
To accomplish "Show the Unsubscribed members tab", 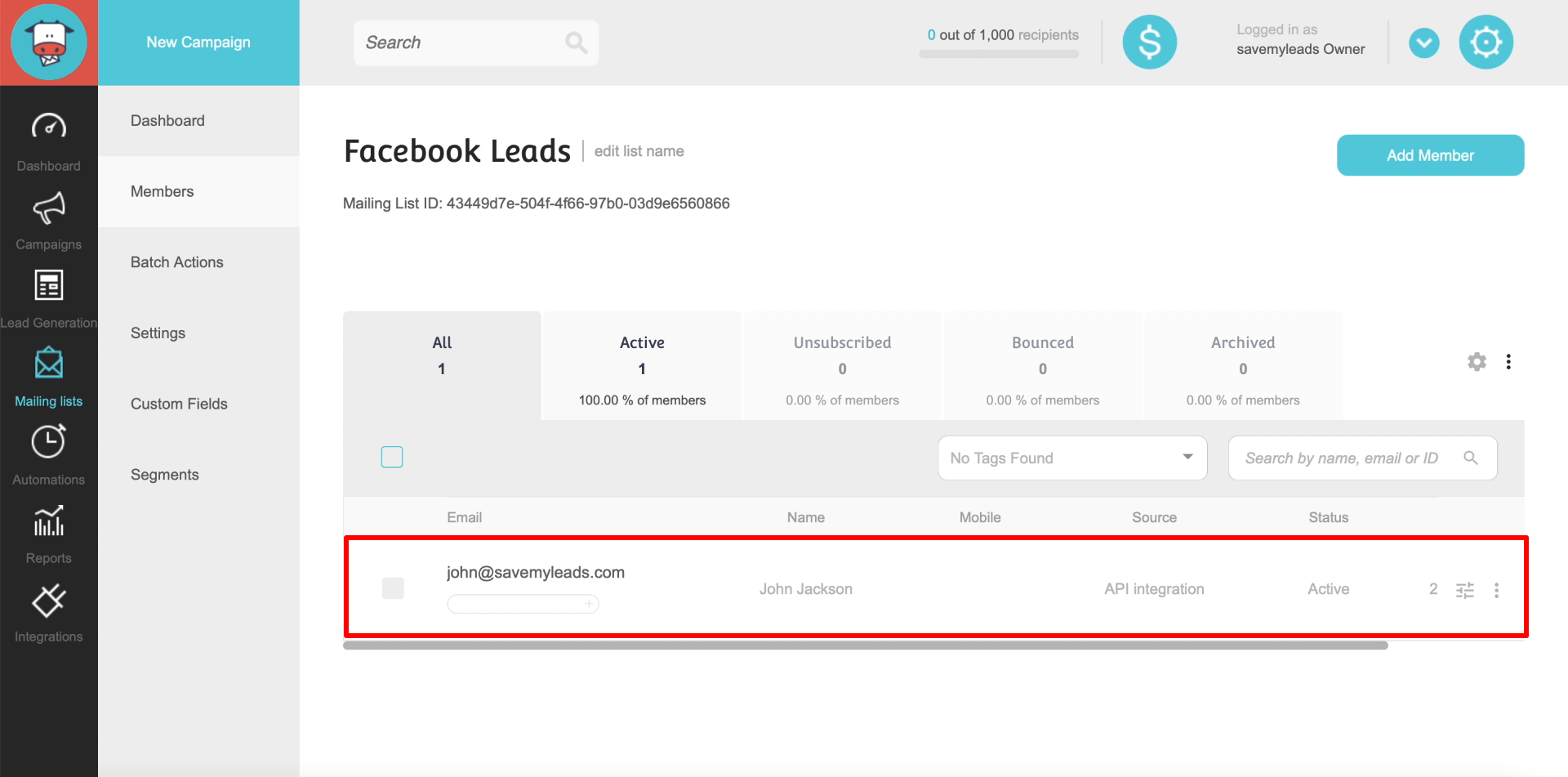I will click(x=842, y=365).
